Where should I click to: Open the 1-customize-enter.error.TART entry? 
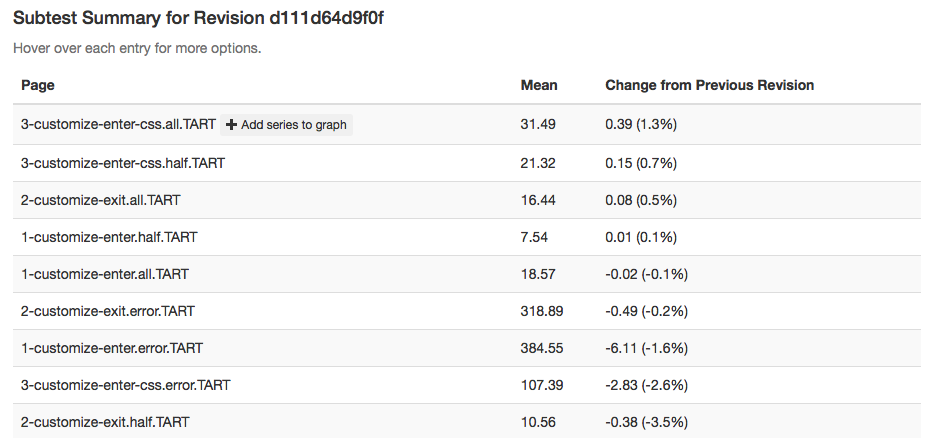[111, 348]
